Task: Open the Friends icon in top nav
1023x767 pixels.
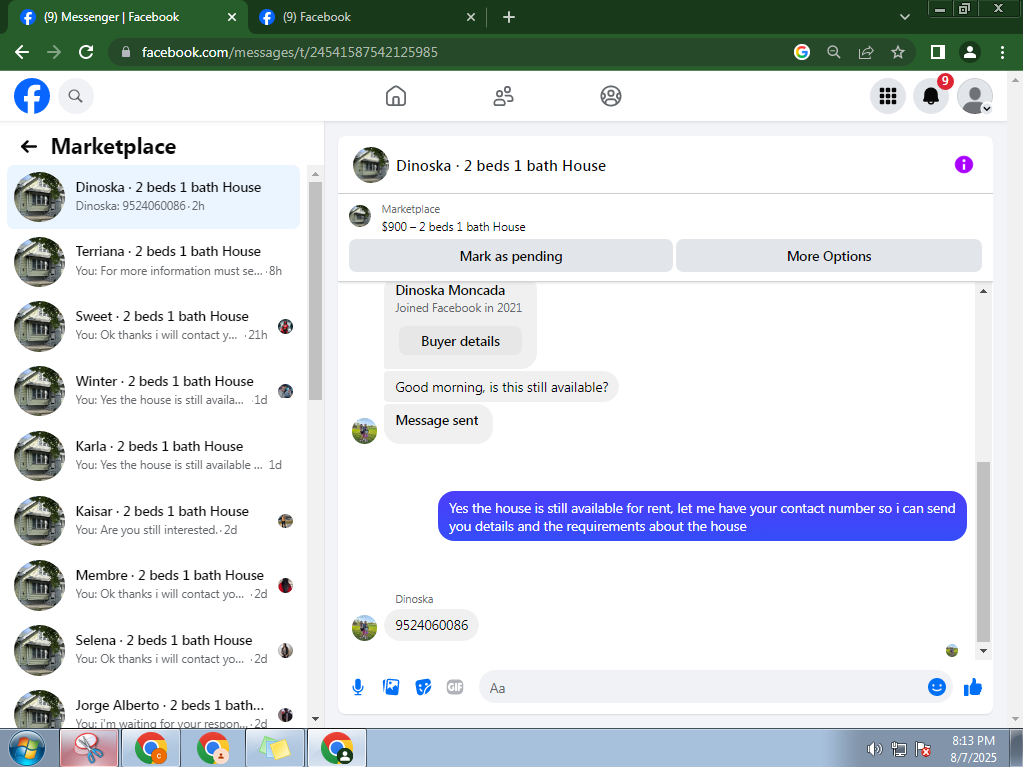Action: [503, 96]
